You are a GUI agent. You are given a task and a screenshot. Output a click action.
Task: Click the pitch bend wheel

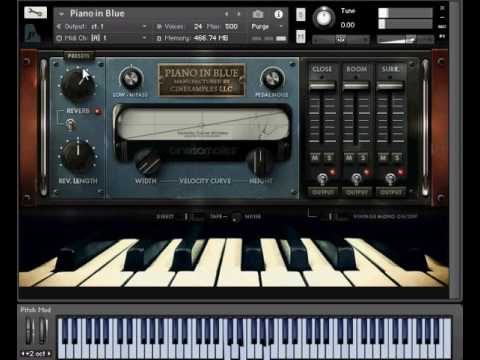(x=30, y=331)
